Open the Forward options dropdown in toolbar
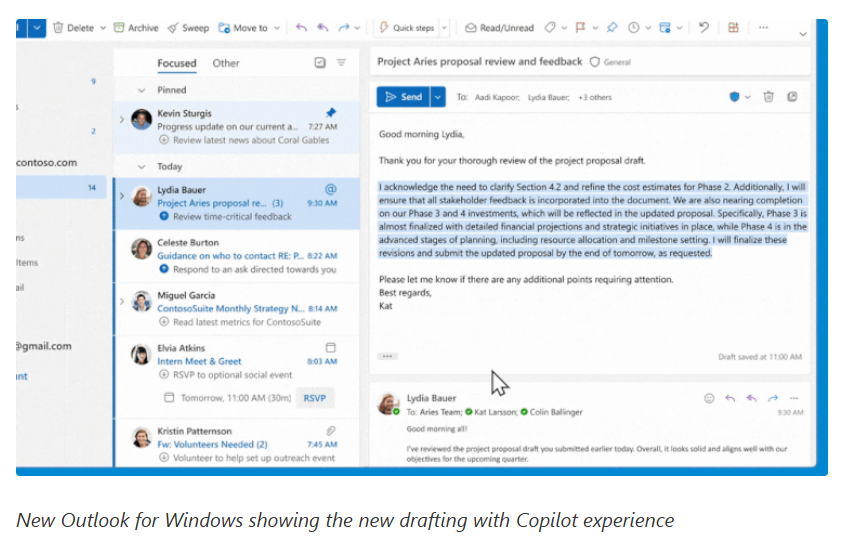Viewport: 841px width, 545px height. [357, 28]
